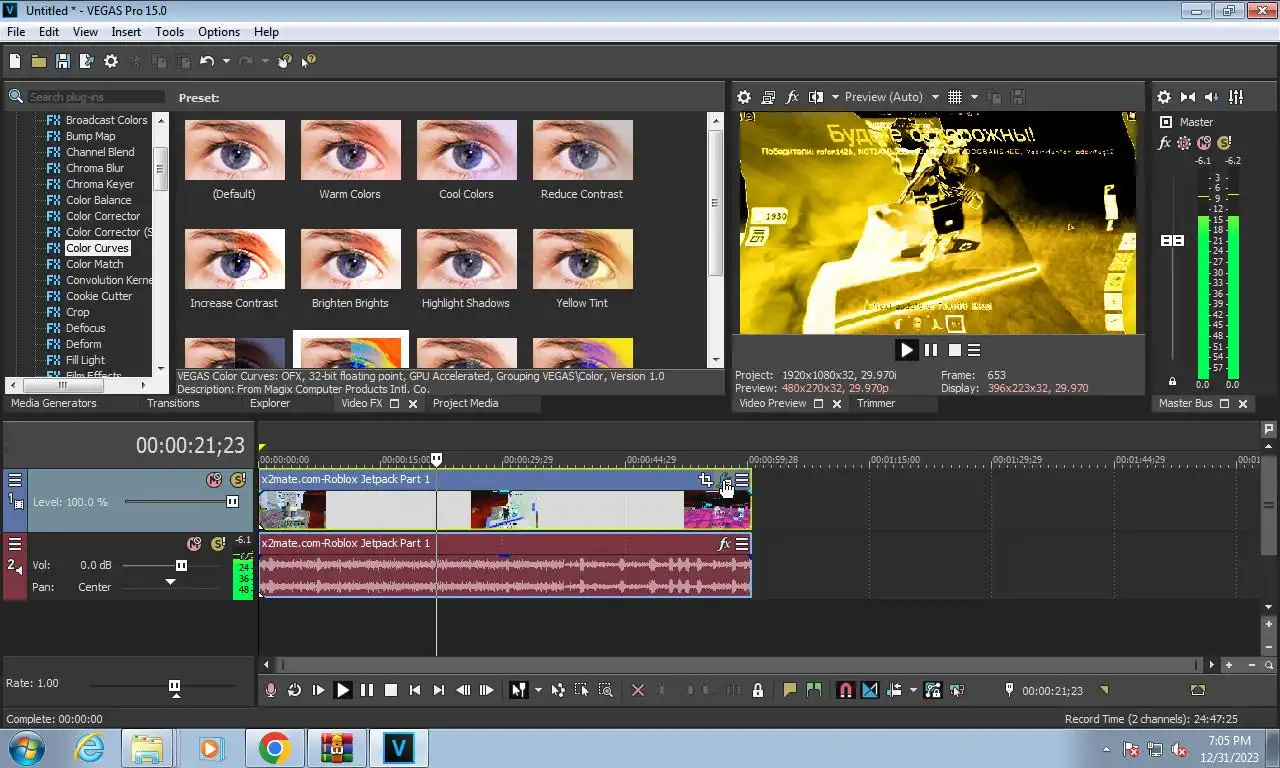1280x768 pixels.
Task: Open split screen view dropdown arrow
Action: pos(835,97)
